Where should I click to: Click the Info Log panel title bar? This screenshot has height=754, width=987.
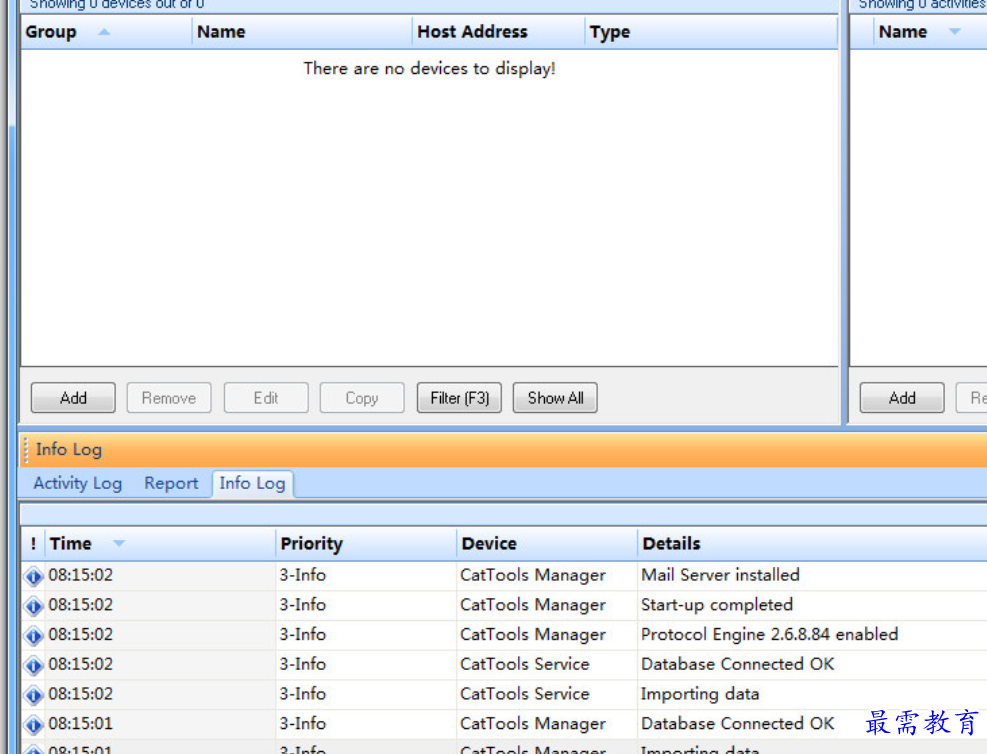tap(504, 449)
